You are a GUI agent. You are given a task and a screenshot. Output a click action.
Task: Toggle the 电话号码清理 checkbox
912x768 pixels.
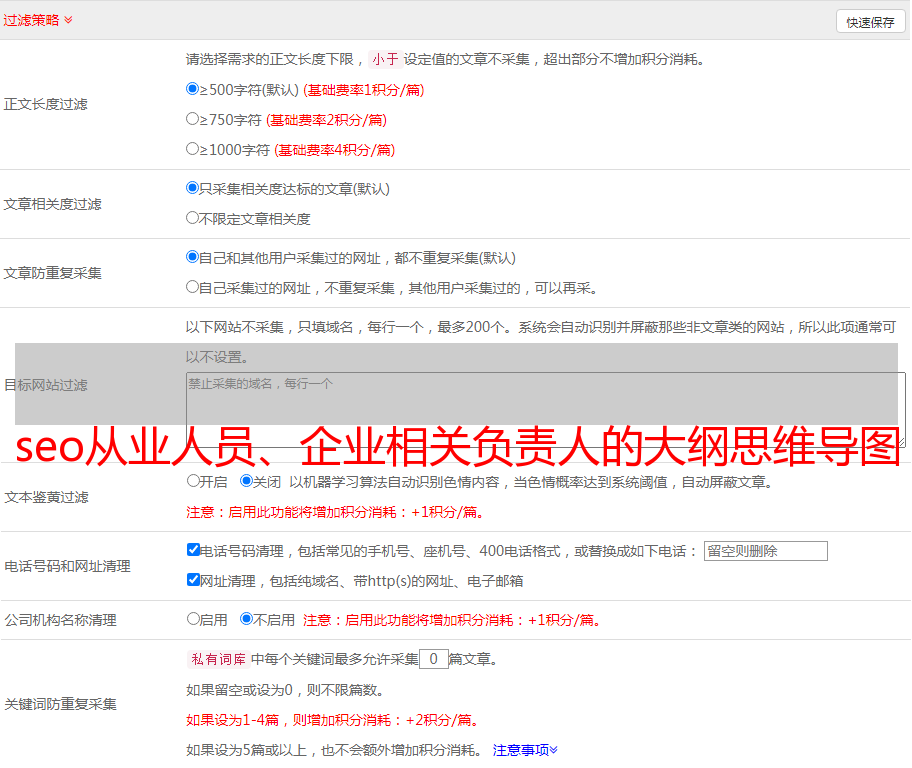(193, 550)
